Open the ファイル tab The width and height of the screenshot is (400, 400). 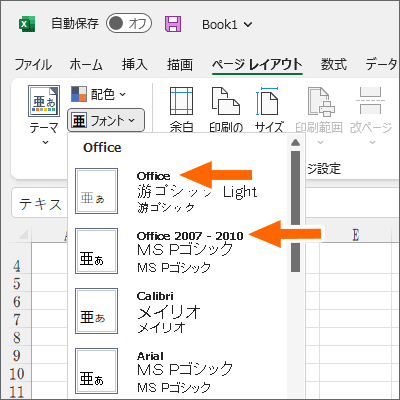tap(33, 64)
